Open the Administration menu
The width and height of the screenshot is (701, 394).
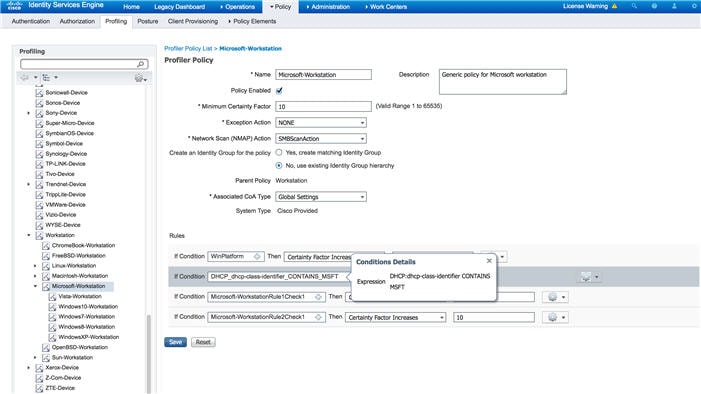point(328,7)
